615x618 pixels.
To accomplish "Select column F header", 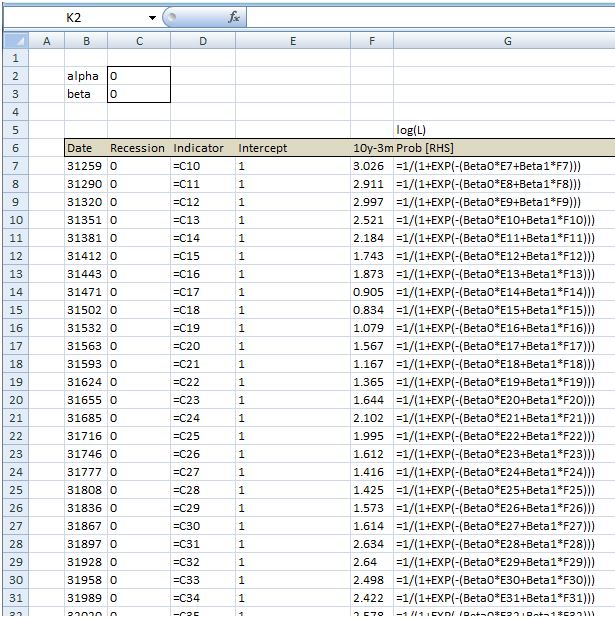I will [372, 40].
